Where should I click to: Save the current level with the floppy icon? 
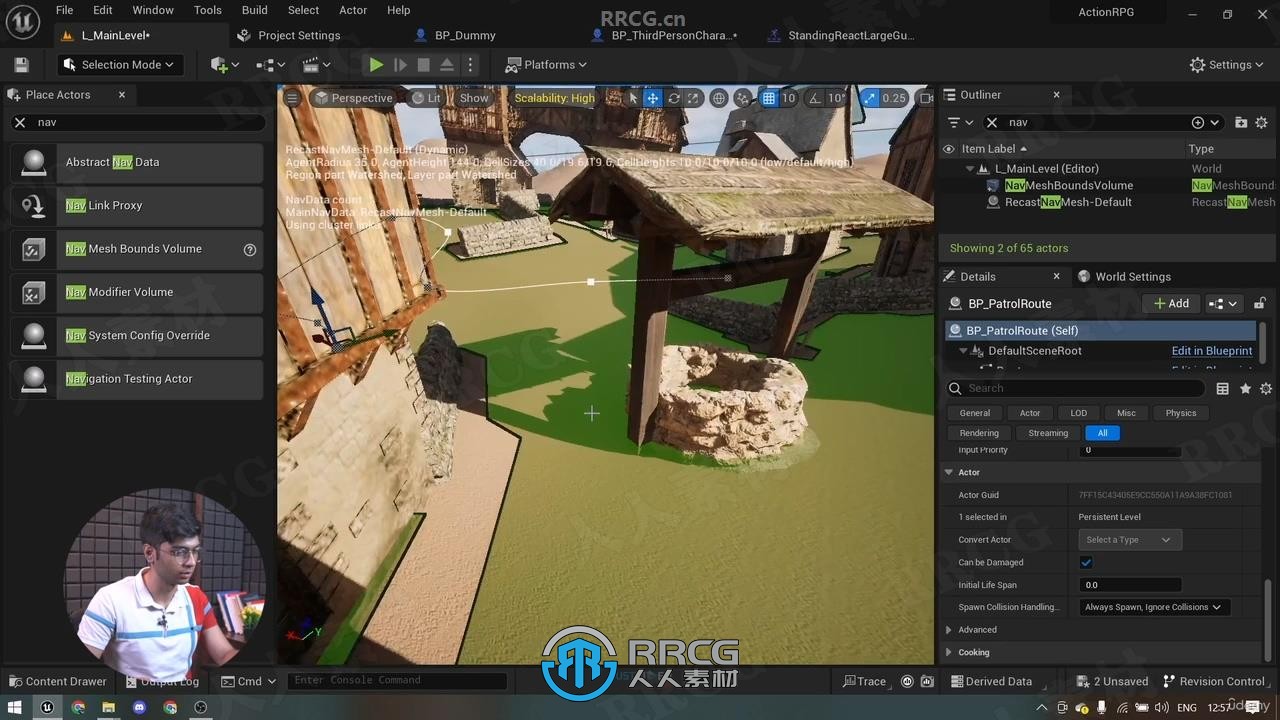click(x=21, y=65)
